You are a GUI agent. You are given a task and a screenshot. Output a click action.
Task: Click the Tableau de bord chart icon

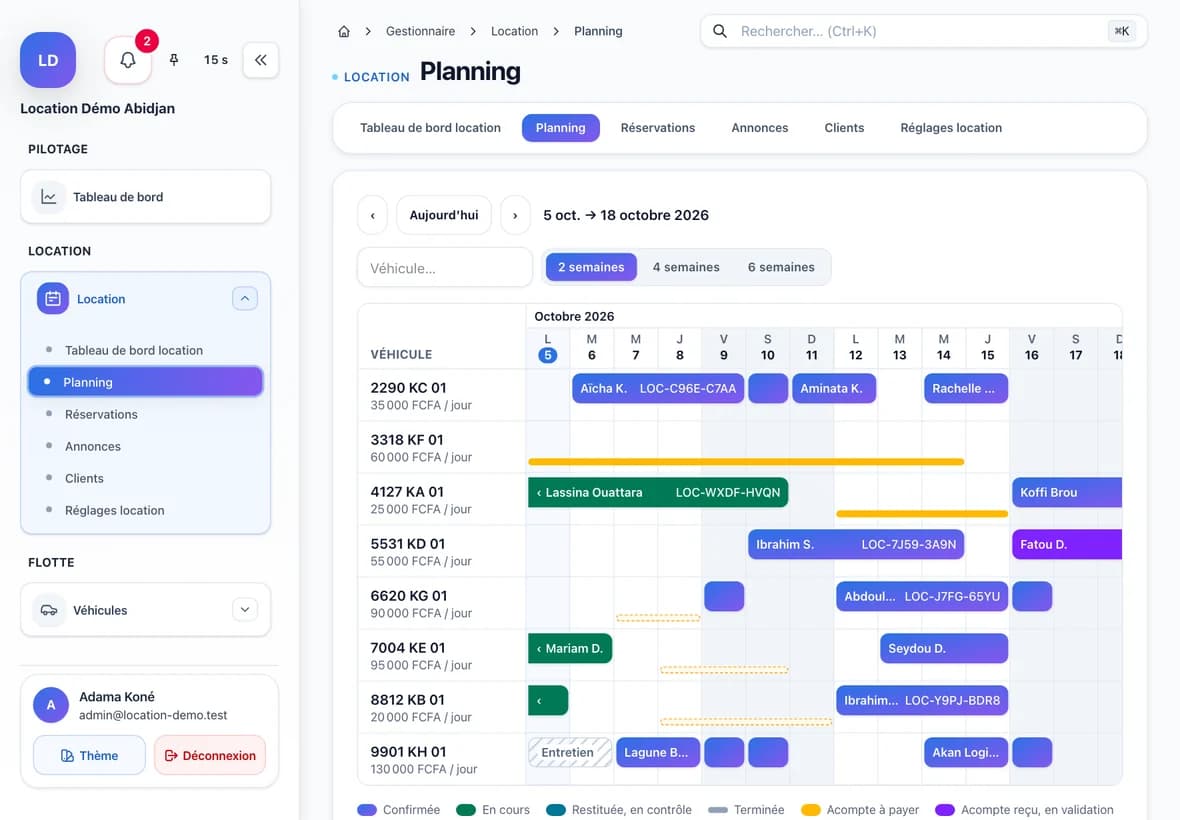coord(49,197)
